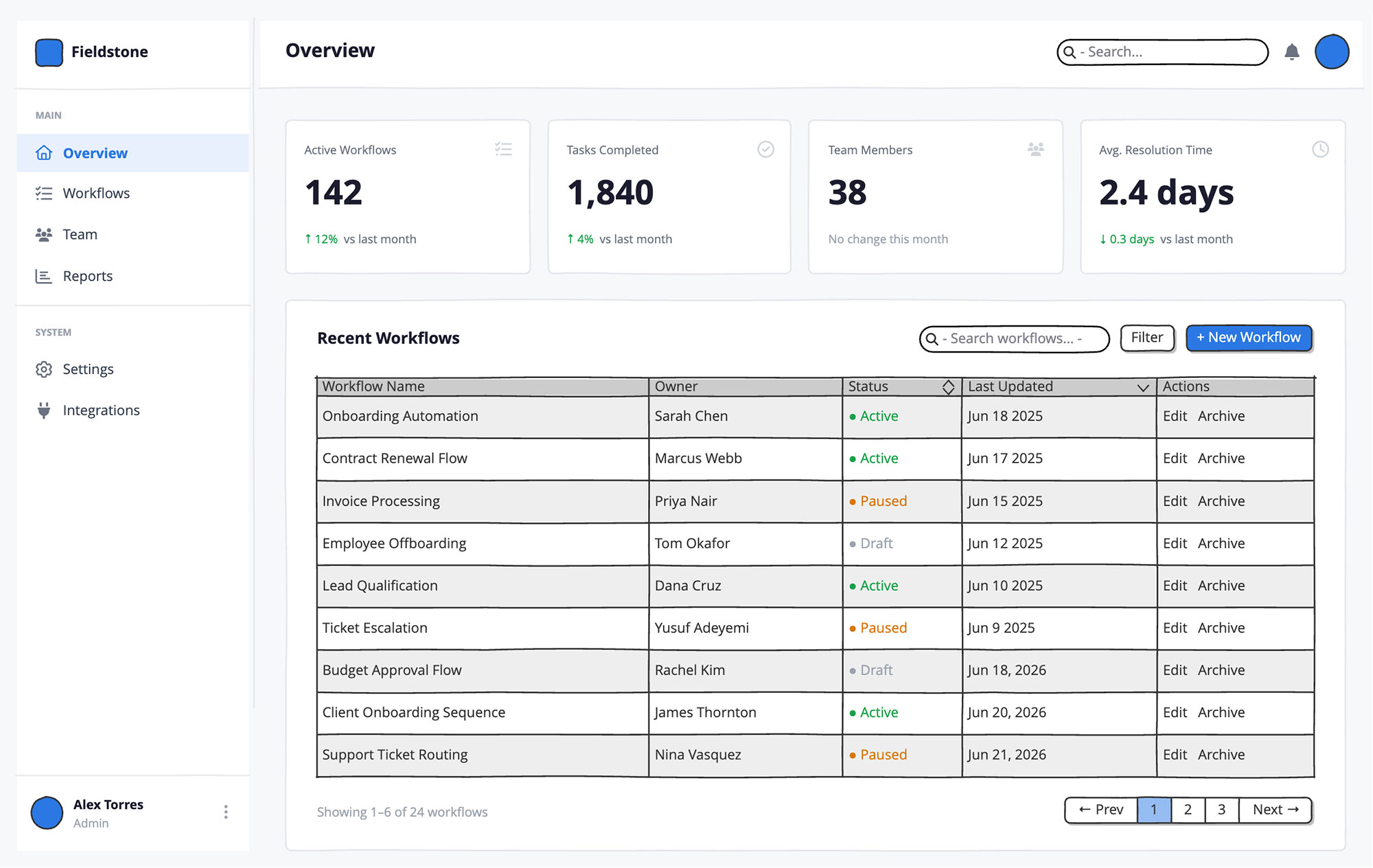Click owner Sarah Chen cell

pos(746,417)
